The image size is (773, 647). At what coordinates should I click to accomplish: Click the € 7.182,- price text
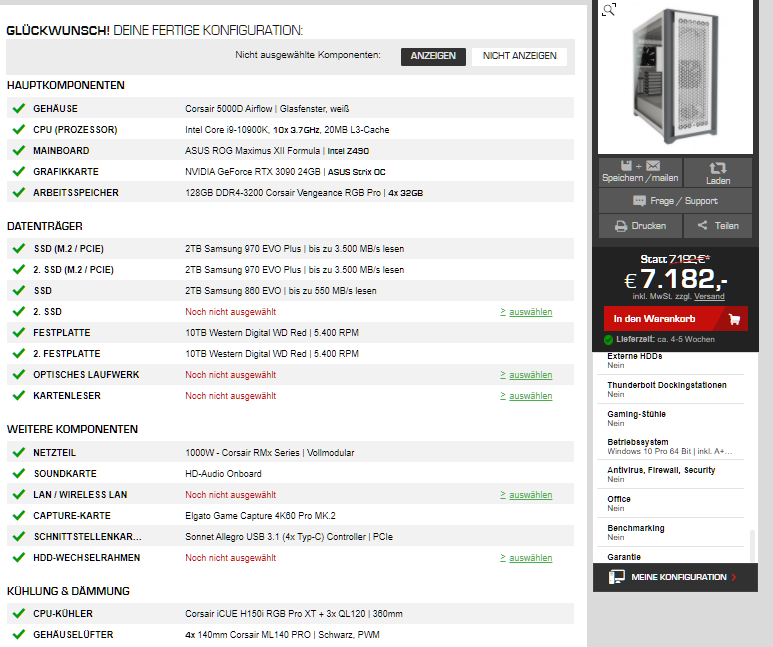675,279
